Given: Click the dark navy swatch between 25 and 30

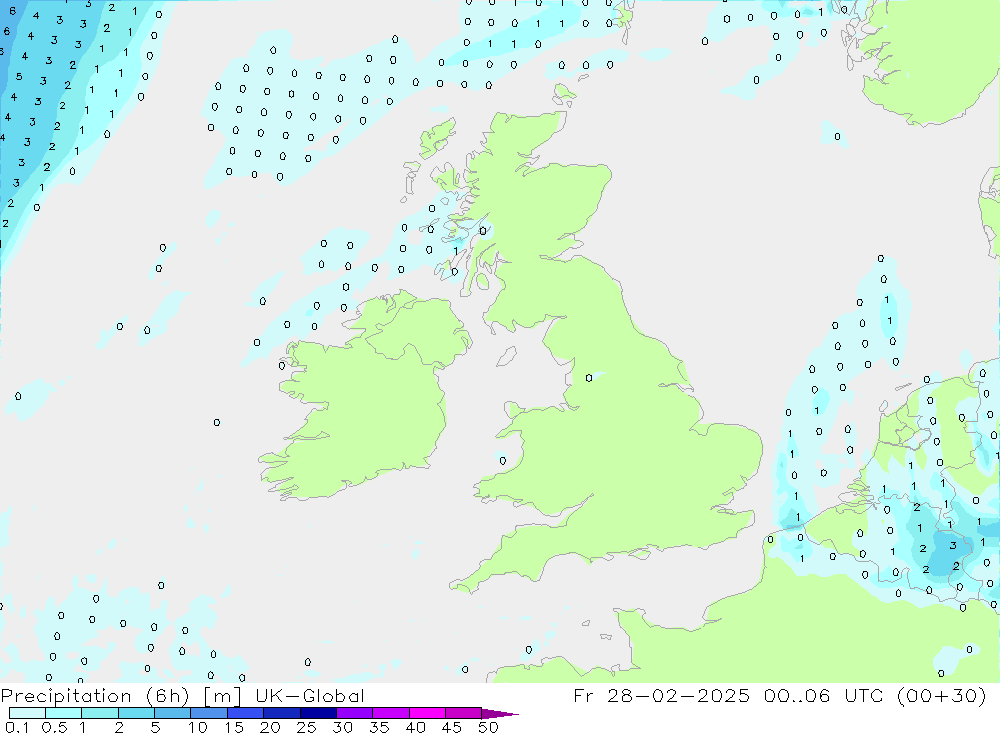Looking at the screenshot, I should click(x=318, y=713).
